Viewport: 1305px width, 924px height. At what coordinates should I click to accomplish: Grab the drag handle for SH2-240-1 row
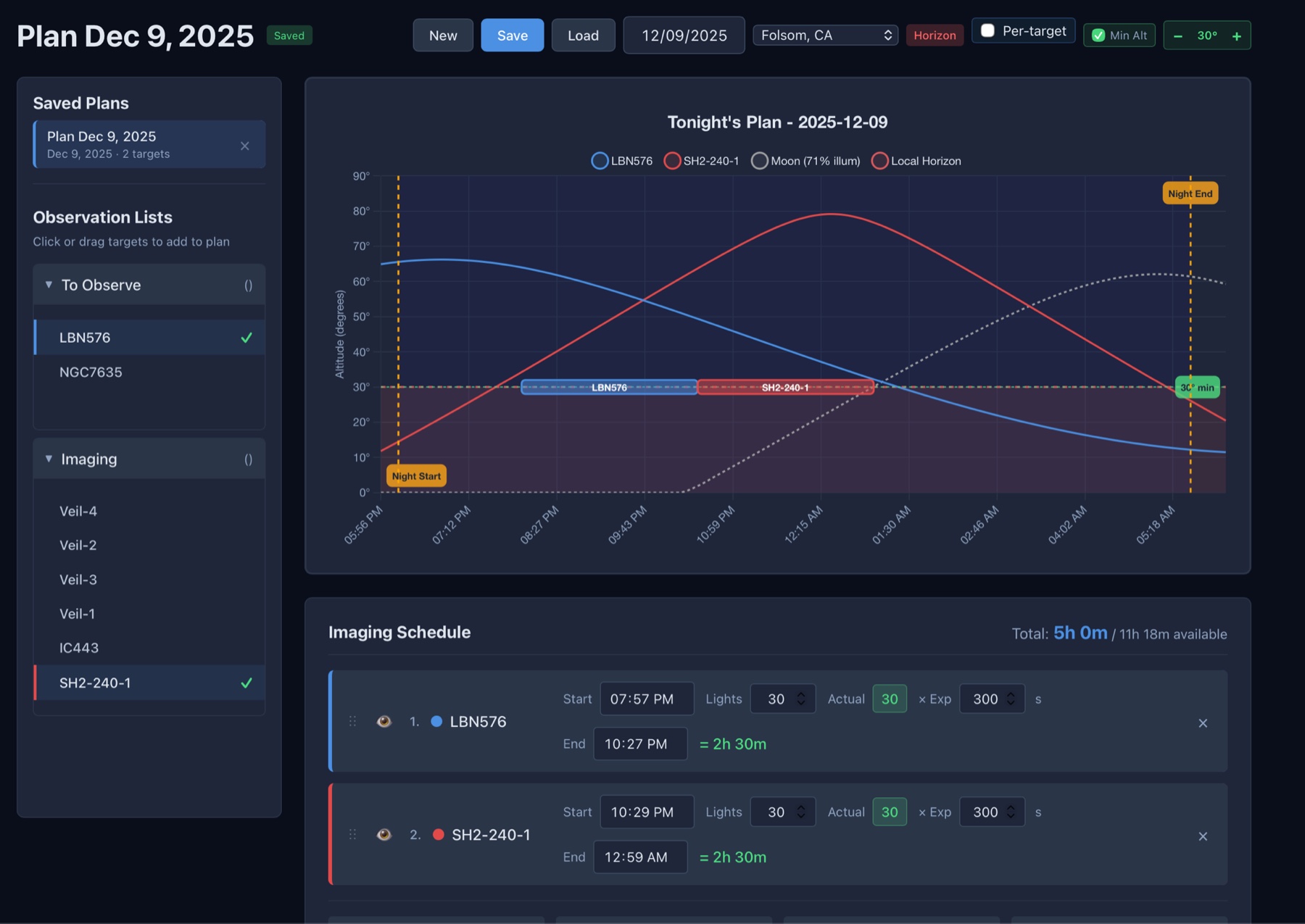tap(352, 834)
